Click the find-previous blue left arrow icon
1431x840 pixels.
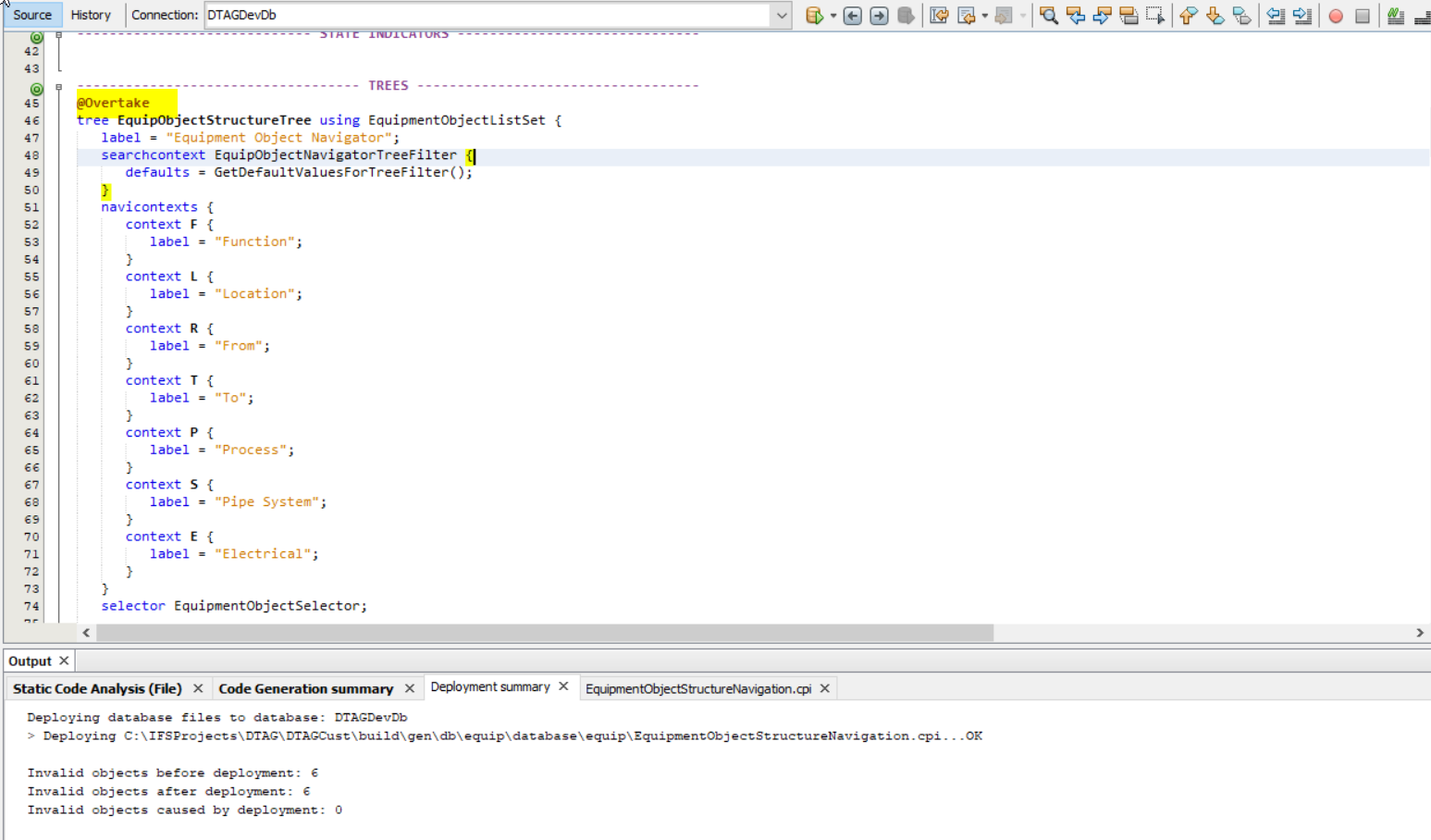click(1076, 16)
